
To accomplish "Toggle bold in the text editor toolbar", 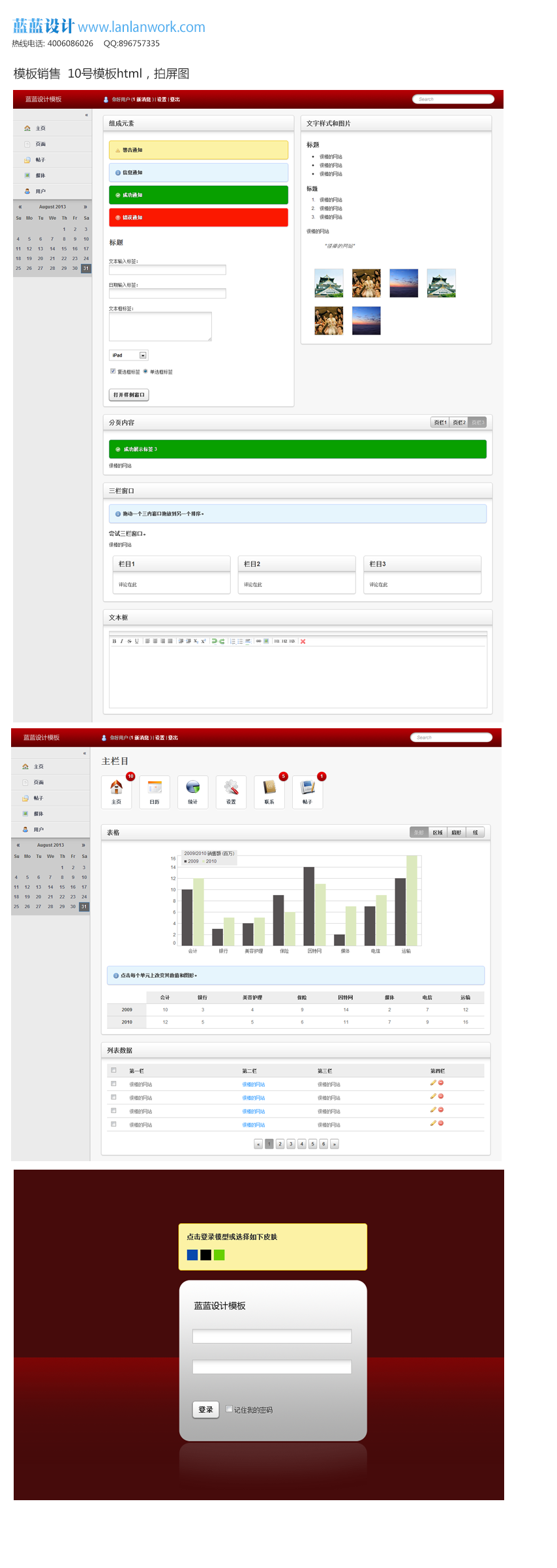I will pyautogui.click(x=114, y=642).
